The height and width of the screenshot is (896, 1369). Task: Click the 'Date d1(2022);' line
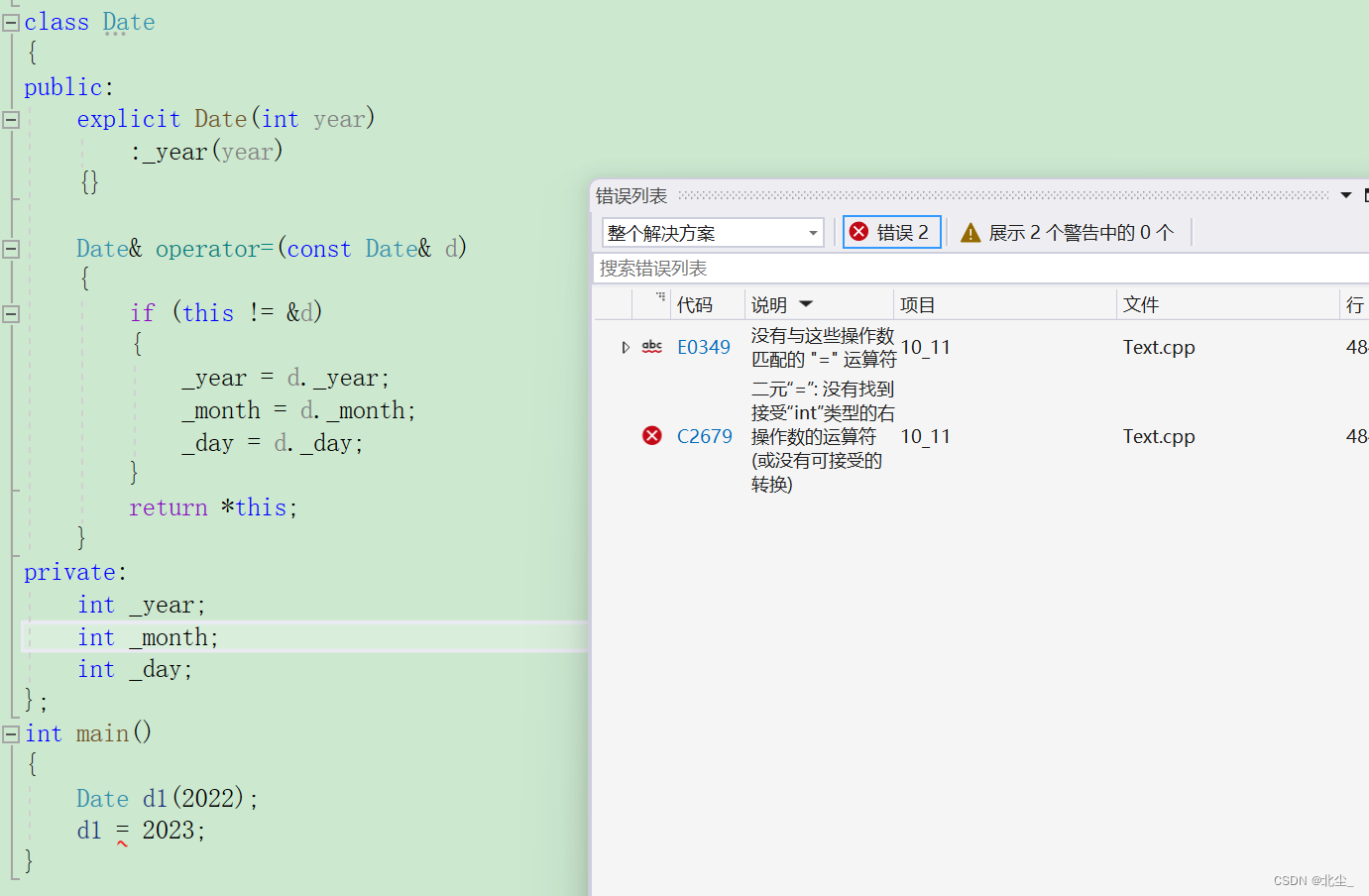pyautogui.click(x=168, y=798)
